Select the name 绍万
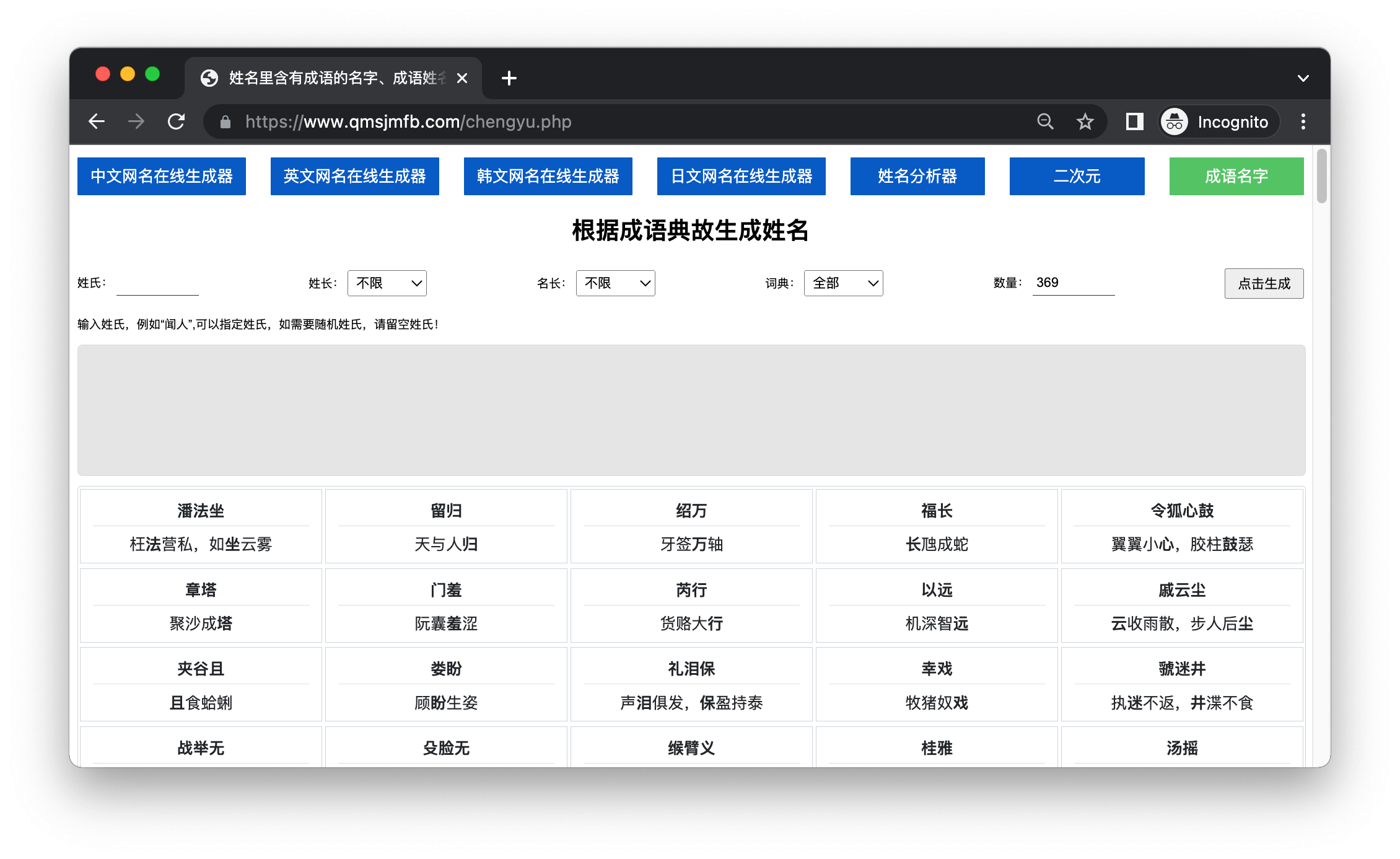 click(x=691, y=511)
